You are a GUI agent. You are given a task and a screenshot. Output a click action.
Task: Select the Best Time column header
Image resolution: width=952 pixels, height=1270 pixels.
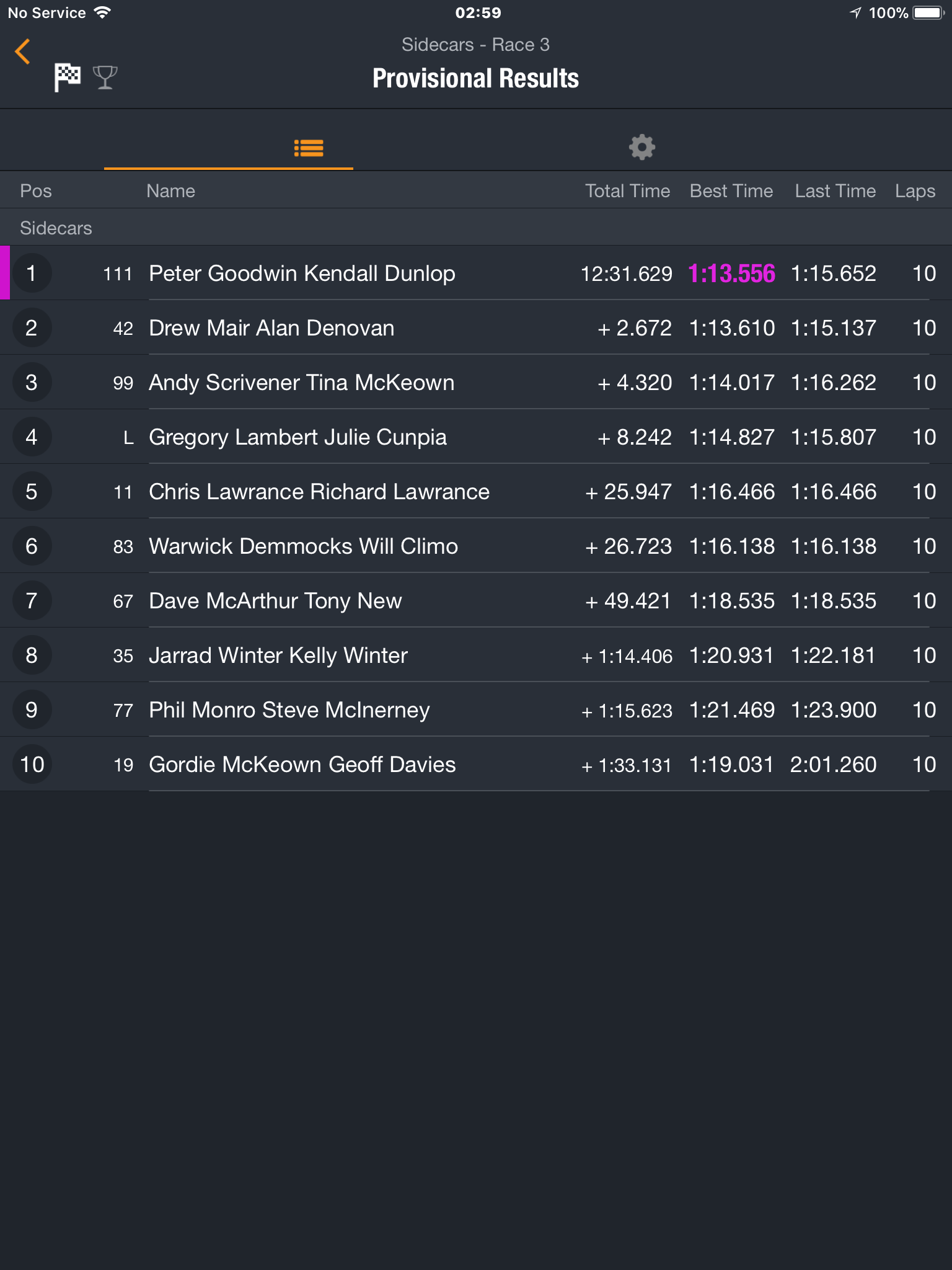[x=731, y=190]
